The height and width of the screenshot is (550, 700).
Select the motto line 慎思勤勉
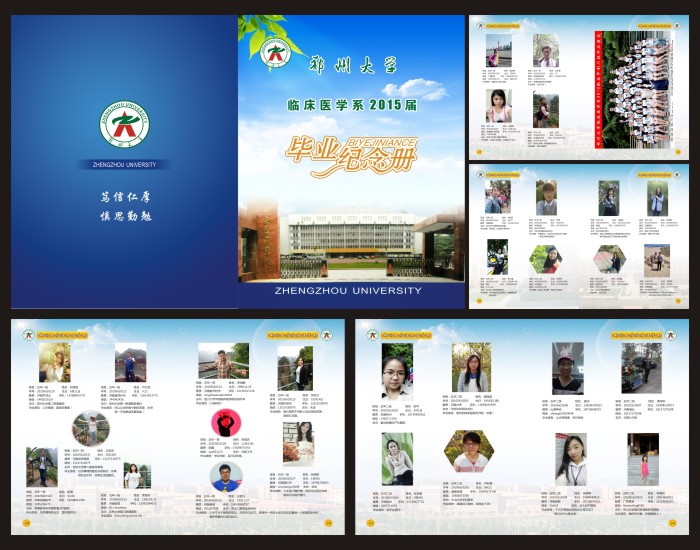pyautogui.click(x=125, y=216)
